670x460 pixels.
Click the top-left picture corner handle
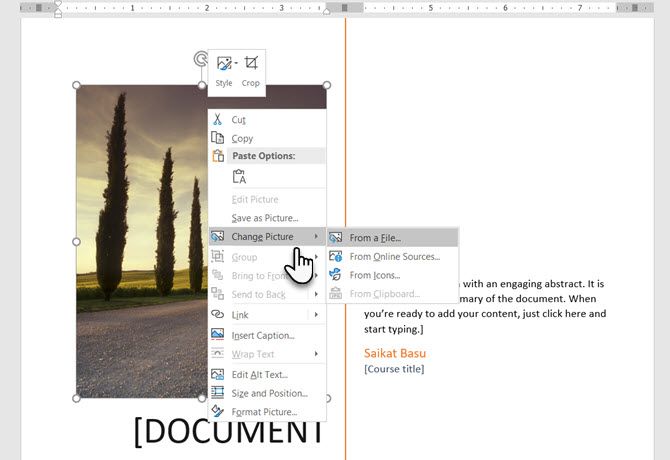point(76,85)
